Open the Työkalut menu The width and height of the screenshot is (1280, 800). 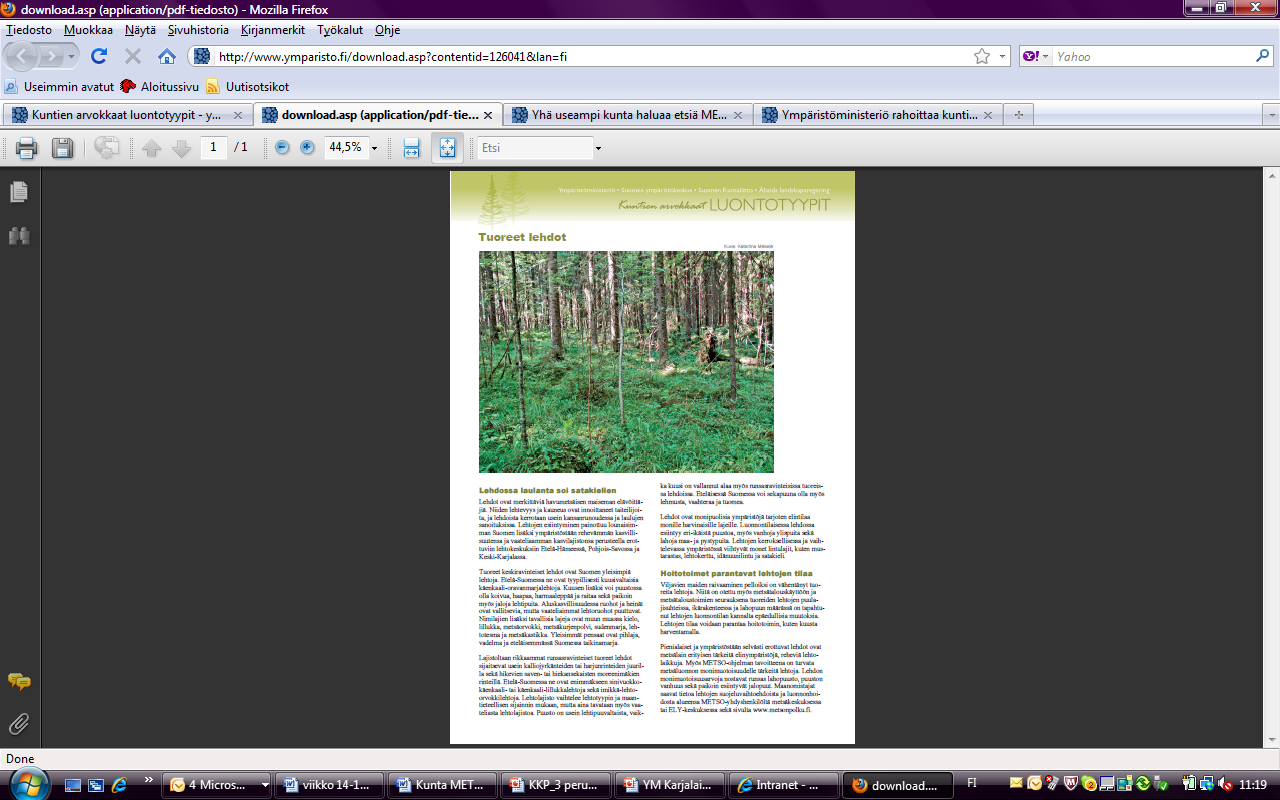340,30
